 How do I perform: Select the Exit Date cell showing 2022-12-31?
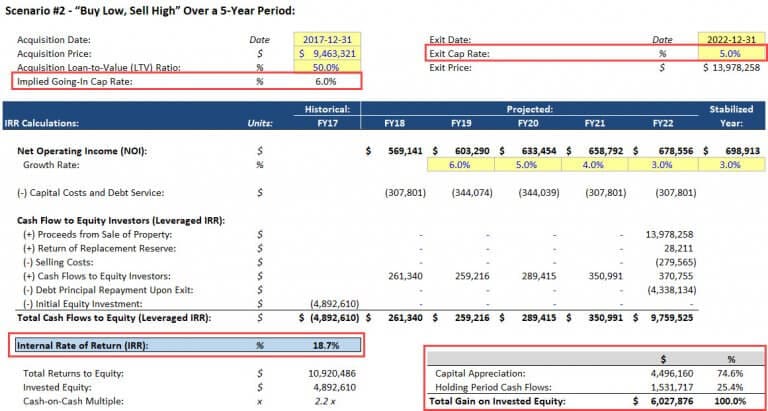(x=730, y=38)
